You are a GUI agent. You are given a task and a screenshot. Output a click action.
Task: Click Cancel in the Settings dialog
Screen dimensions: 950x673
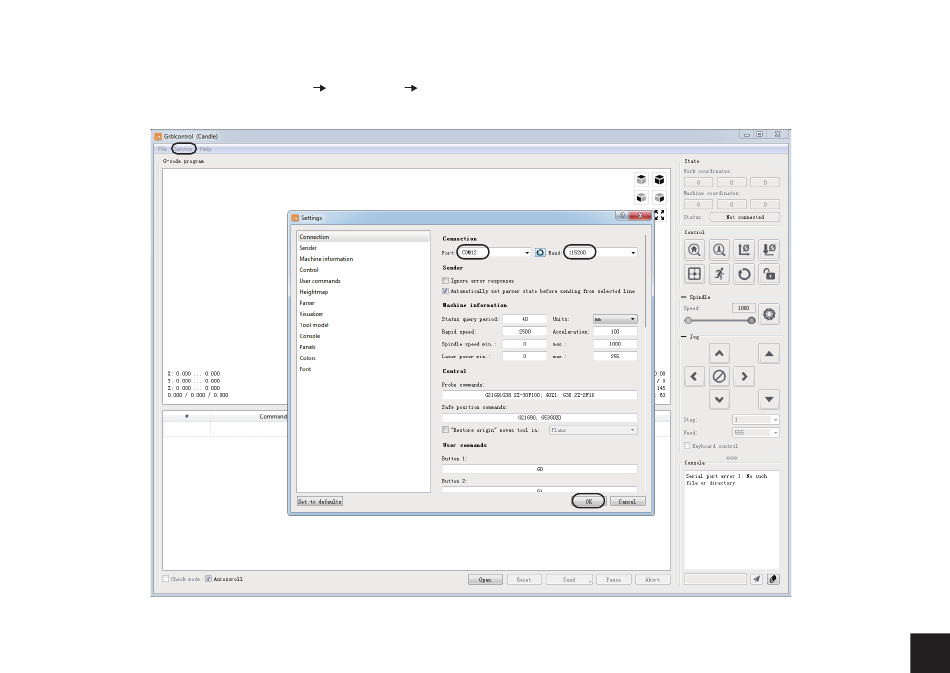[x=628, y=501]
